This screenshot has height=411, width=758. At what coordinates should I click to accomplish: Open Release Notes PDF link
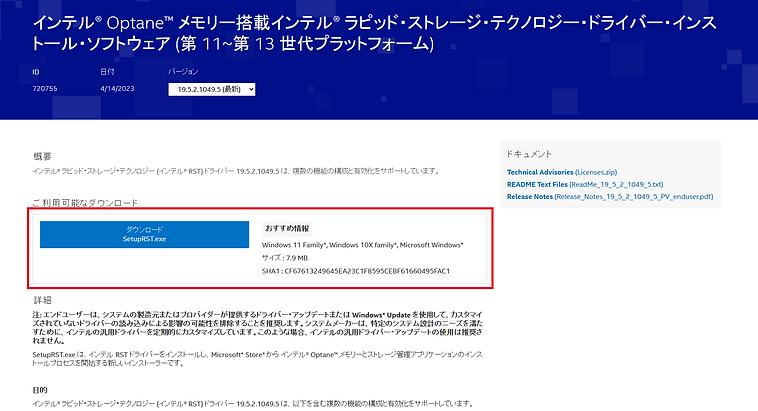click(610, 197)
